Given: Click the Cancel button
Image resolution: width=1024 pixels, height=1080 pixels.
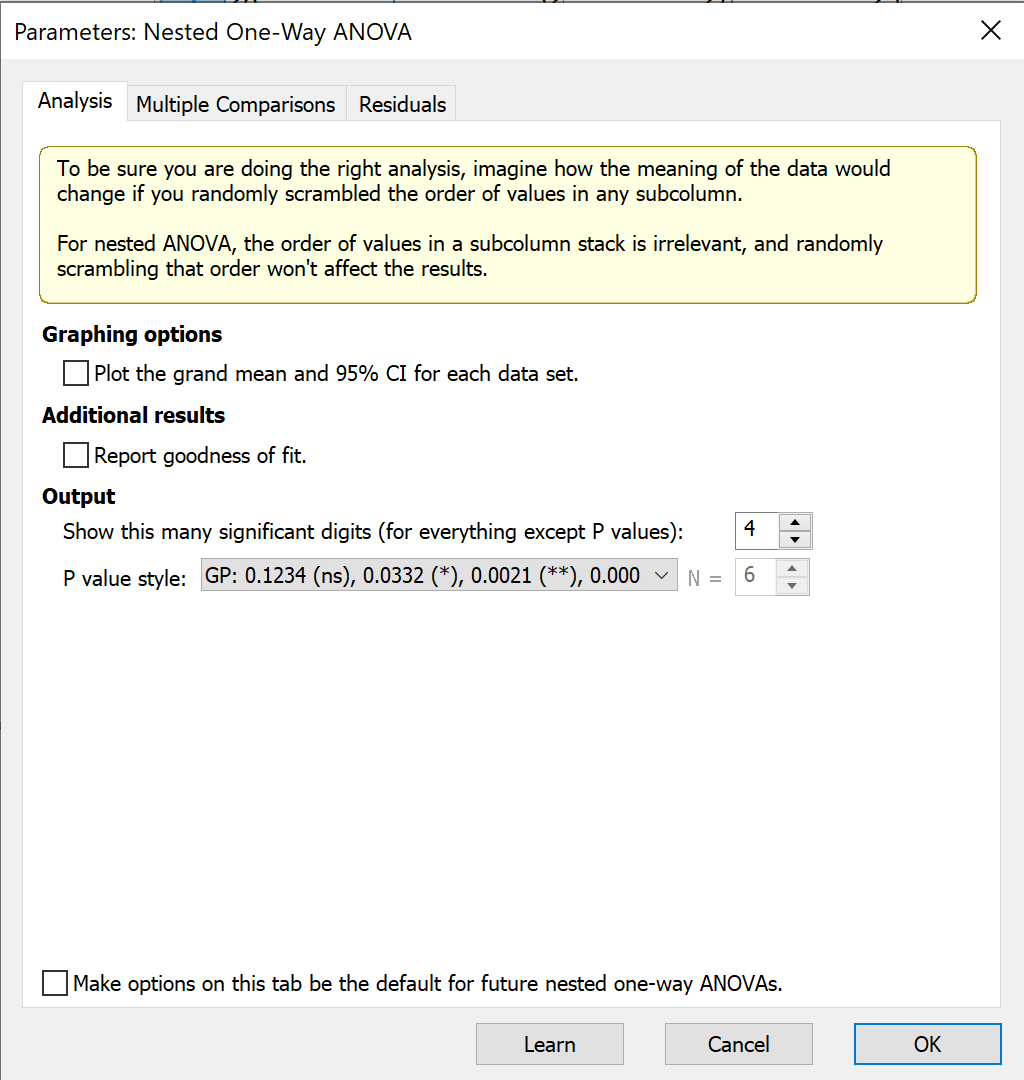Looking at the screenshot, I should [x=738, y=1044].
